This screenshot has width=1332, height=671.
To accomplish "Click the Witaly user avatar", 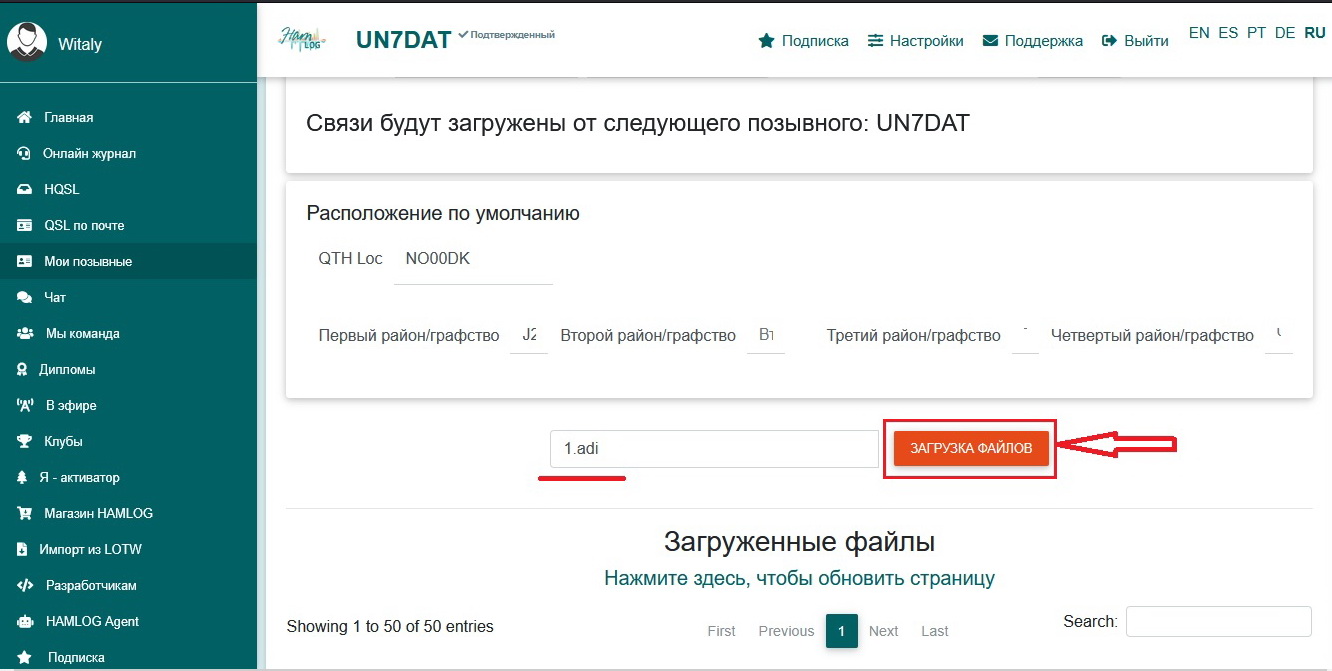I will [x=27, y=41].
